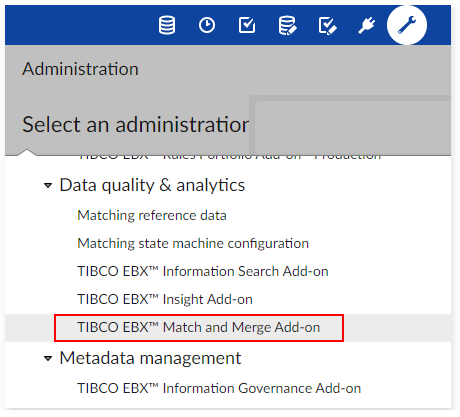460x417 pixels.
Task: Select TIBCO EBX Insight Add-on
Action: tap(165, 299)
